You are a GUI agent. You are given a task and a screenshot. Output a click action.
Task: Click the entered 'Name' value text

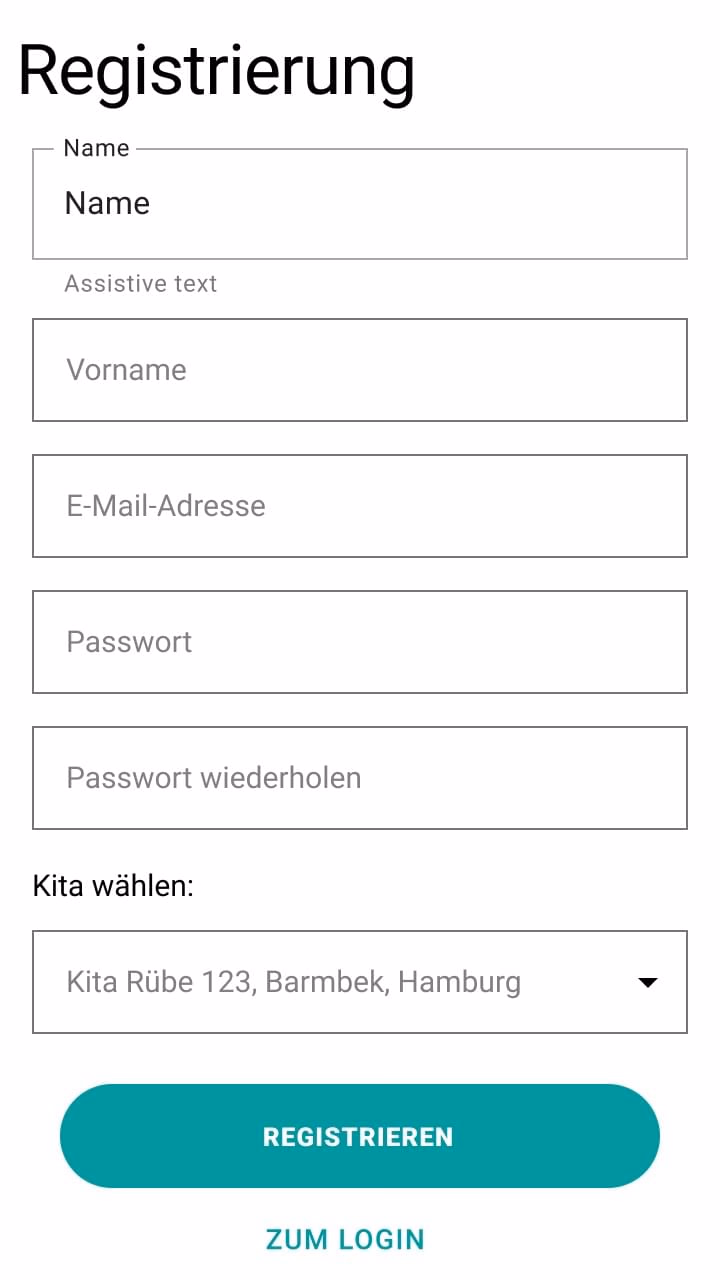click(107, 204)
